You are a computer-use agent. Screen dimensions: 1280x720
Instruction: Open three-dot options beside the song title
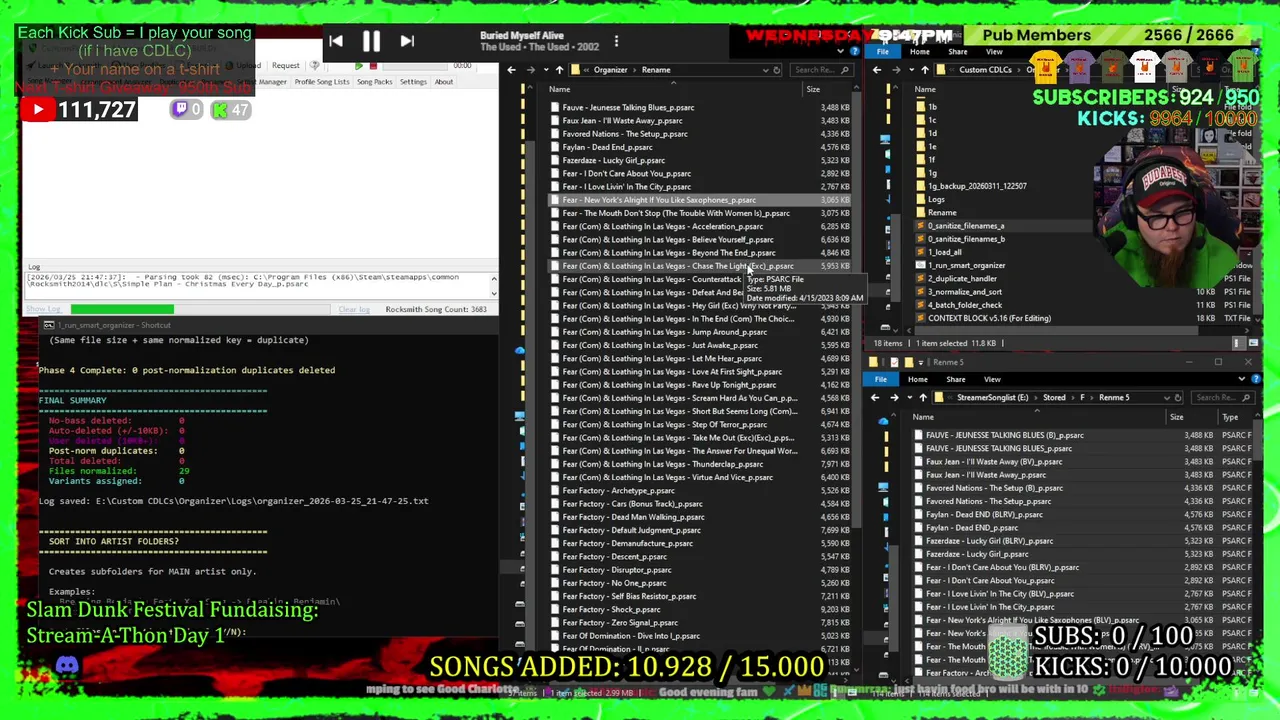[616, 41]
